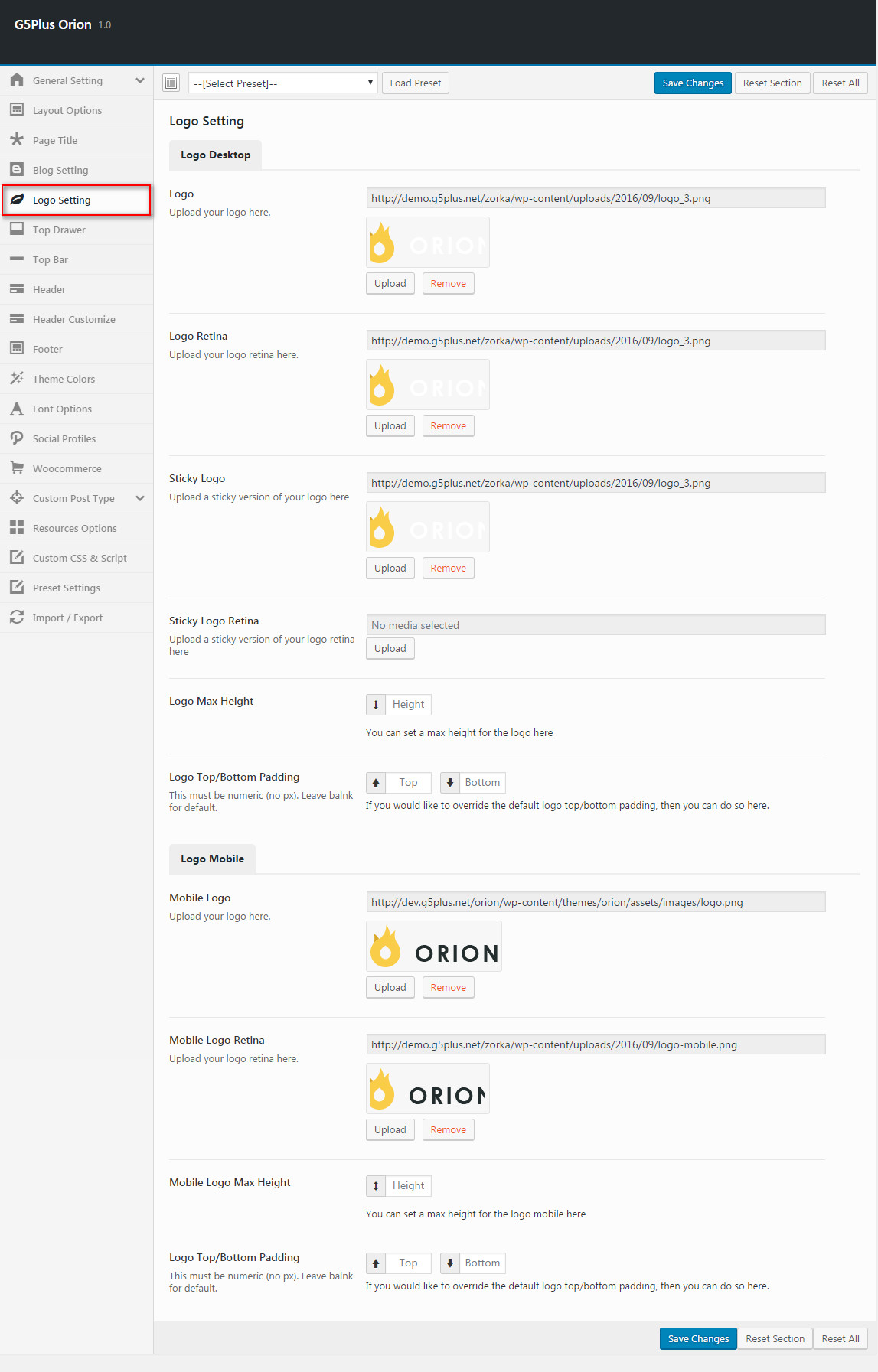
Task: Open the Theme Colors section
Action: click(x=77, y=379)
